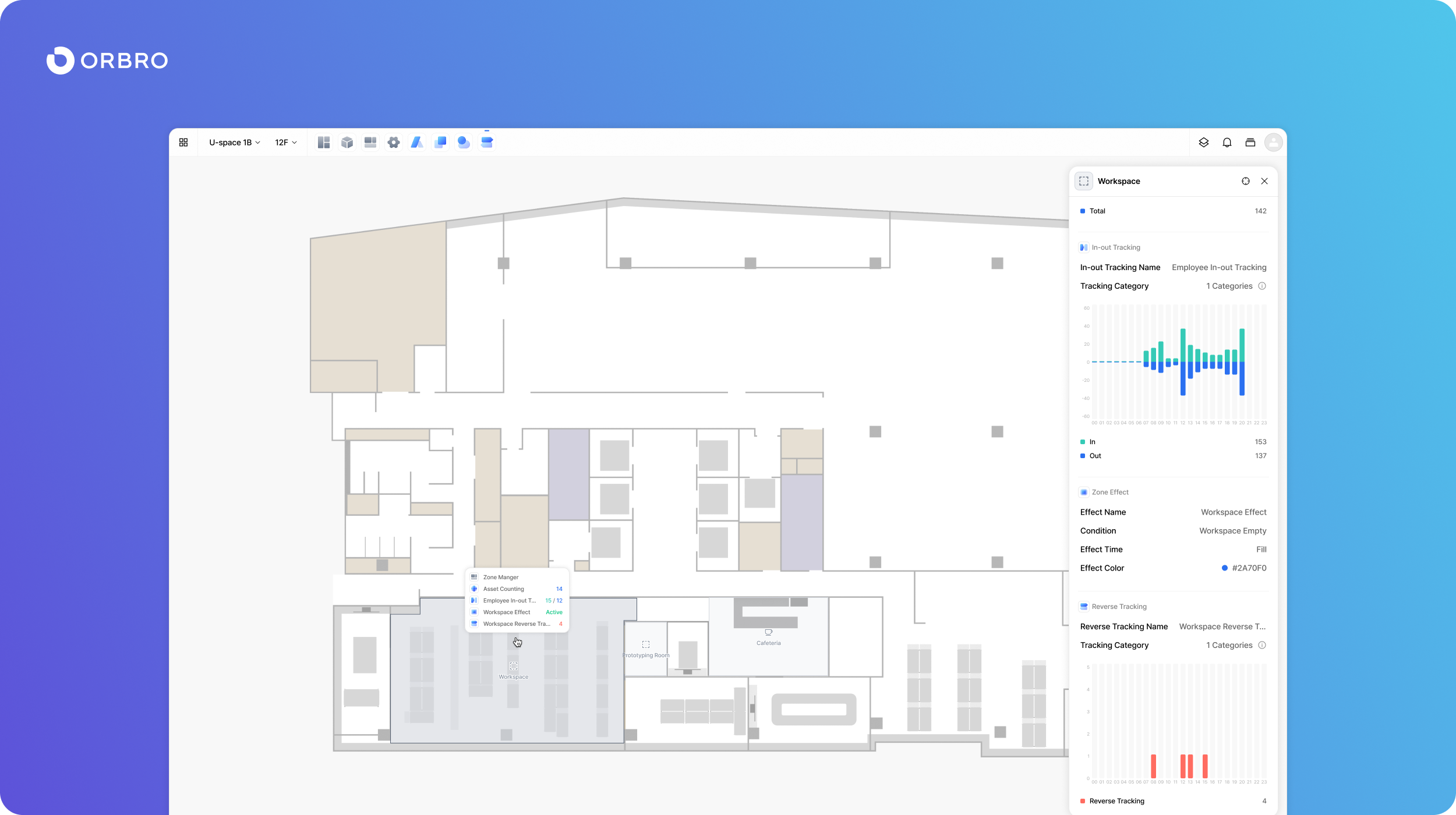This screenshot has height=815, width=1456.
Task: Click the Prototyping Room zone on map
Action: tap(646, 650)
